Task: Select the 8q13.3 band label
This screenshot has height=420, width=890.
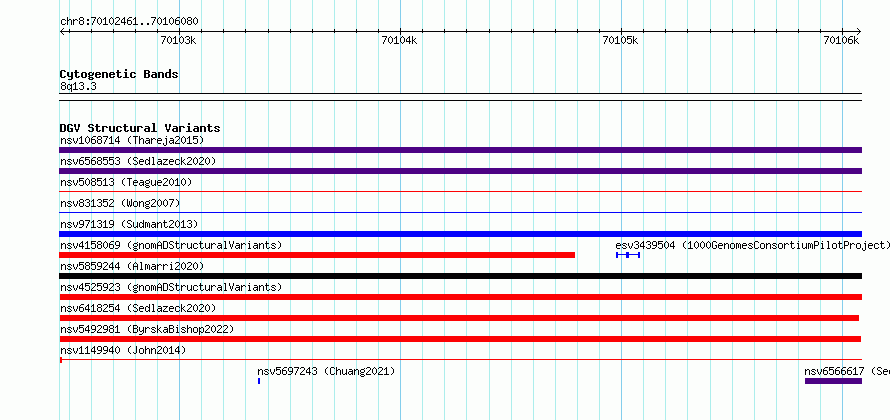Action: click(x=78, y=87)
